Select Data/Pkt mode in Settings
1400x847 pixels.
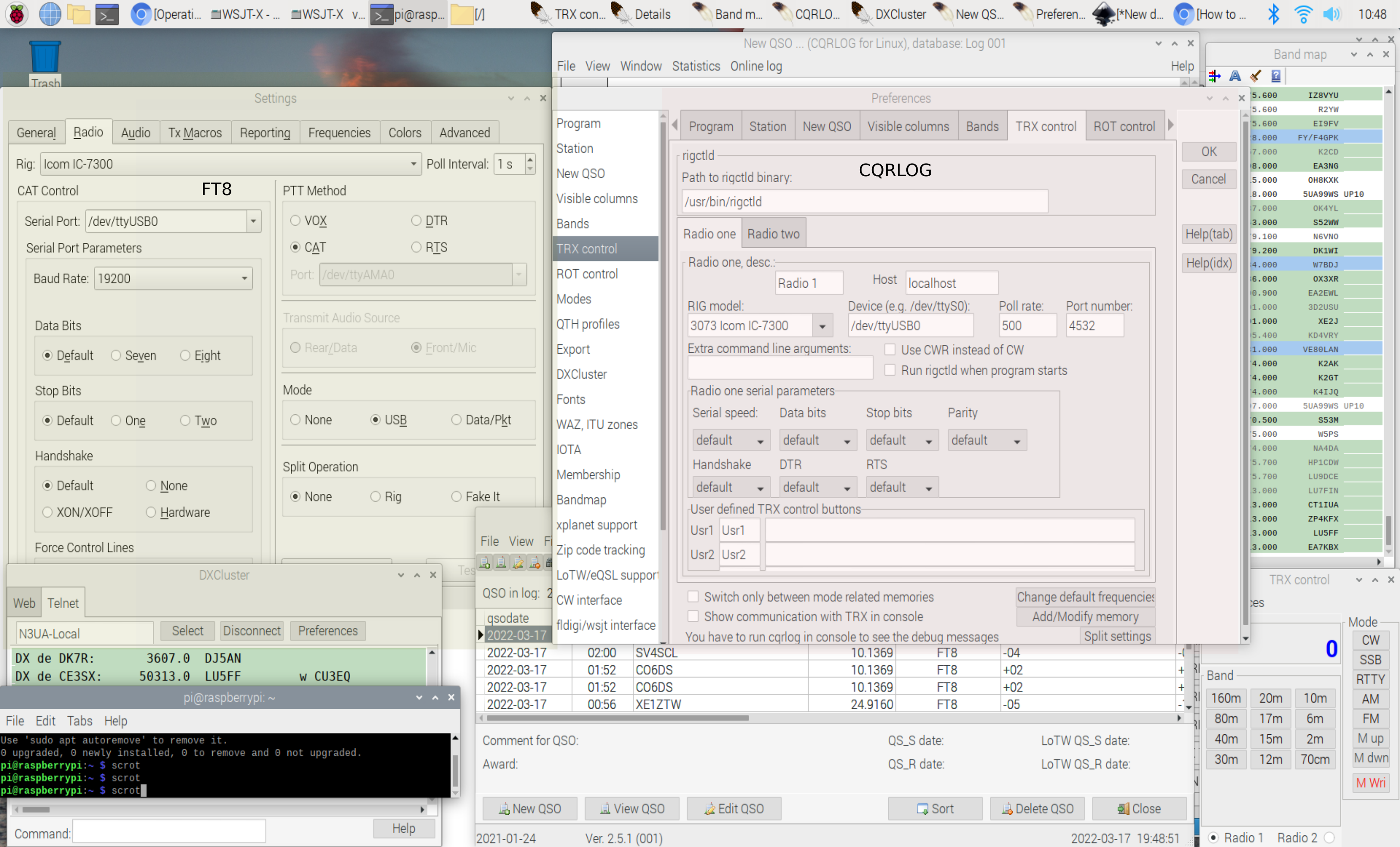pyautogui.click(x=481, y=420)
